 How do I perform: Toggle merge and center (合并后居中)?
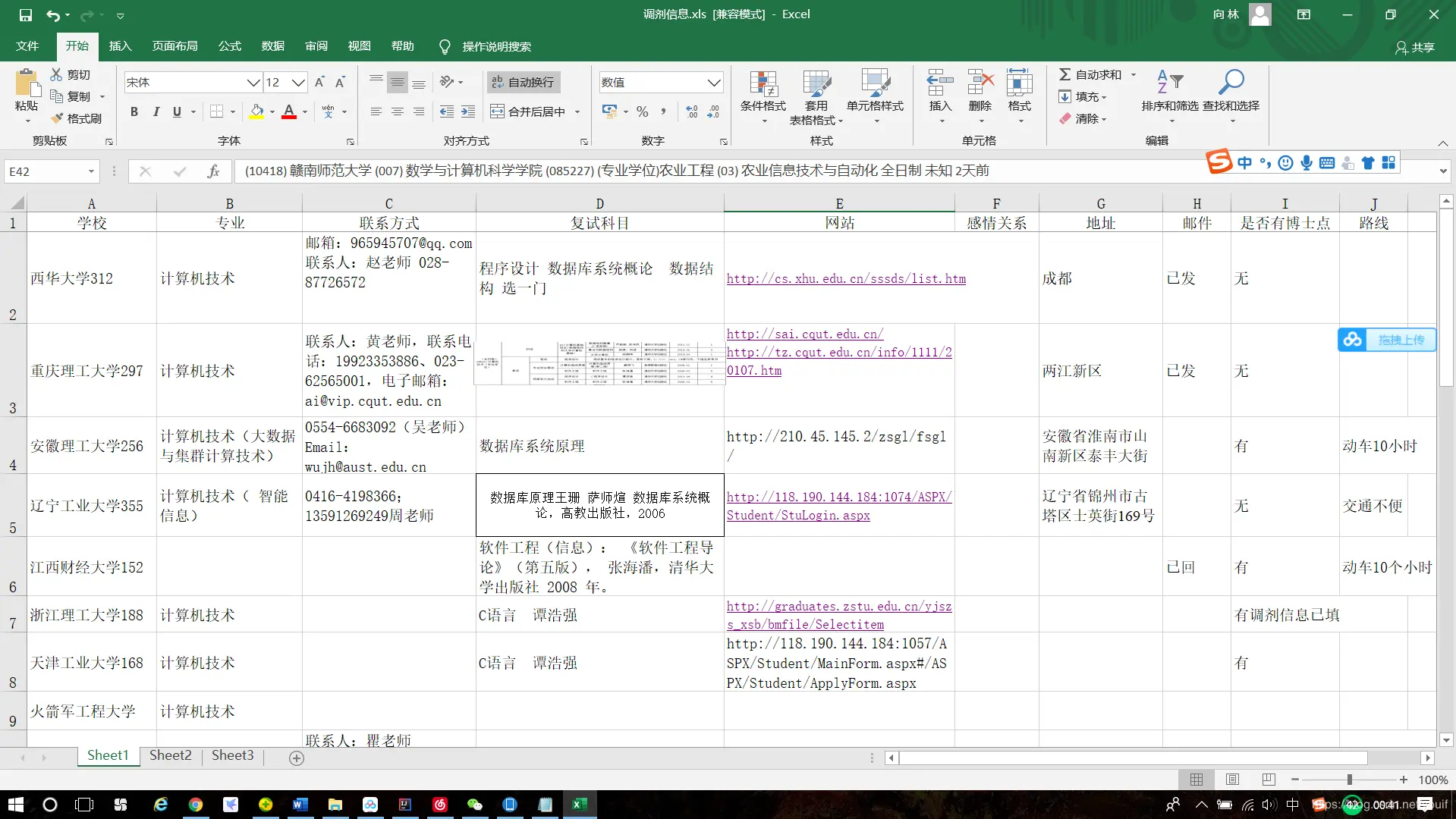tap(529, 111)
